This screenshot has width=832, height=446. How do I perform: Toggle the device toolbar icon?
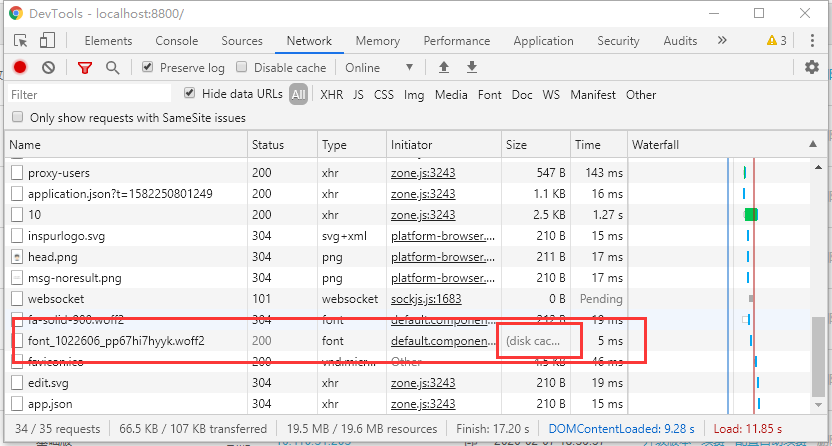point(47,41)
